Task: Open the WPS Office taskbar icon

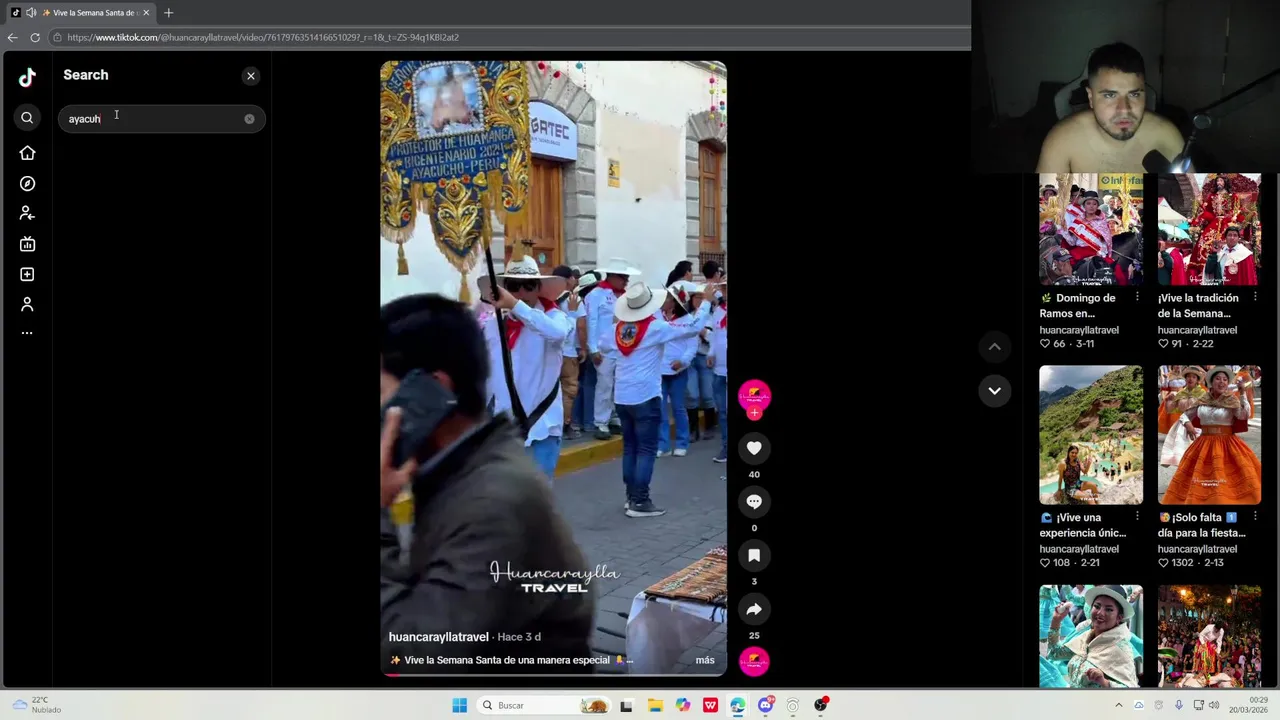Action: [710, 705]
